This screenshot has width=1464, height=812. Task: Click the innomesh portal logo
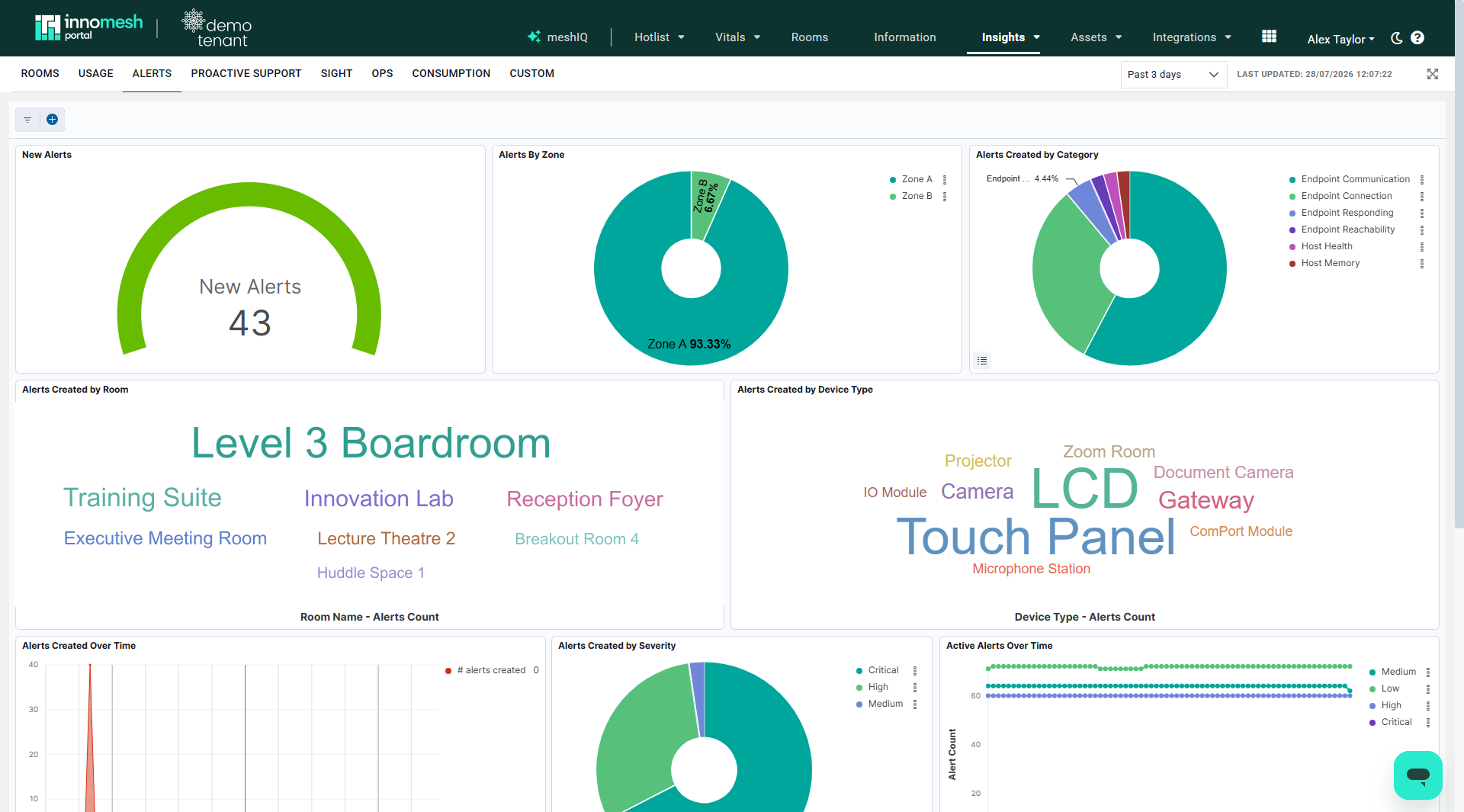coord(88,27)
